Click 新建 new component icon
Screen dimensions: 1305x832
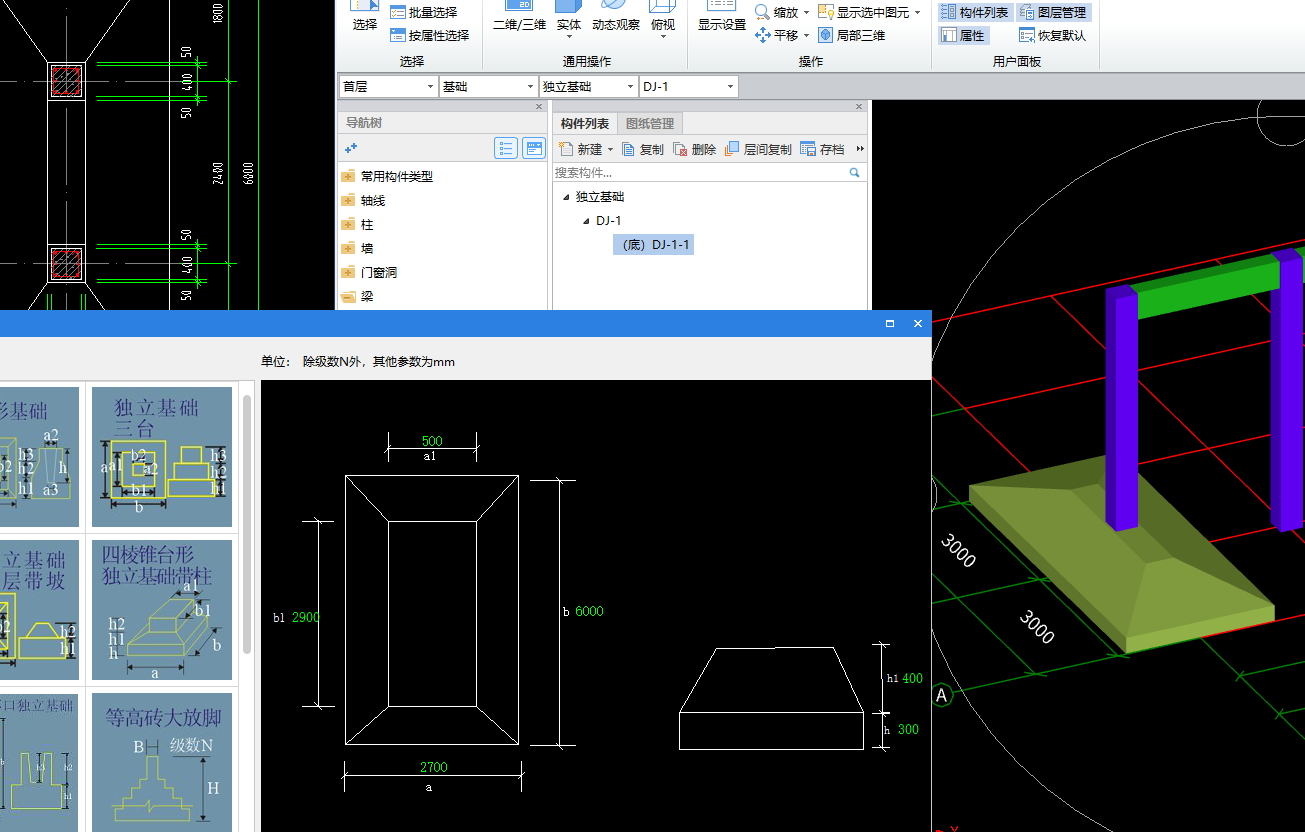(566, 149)
